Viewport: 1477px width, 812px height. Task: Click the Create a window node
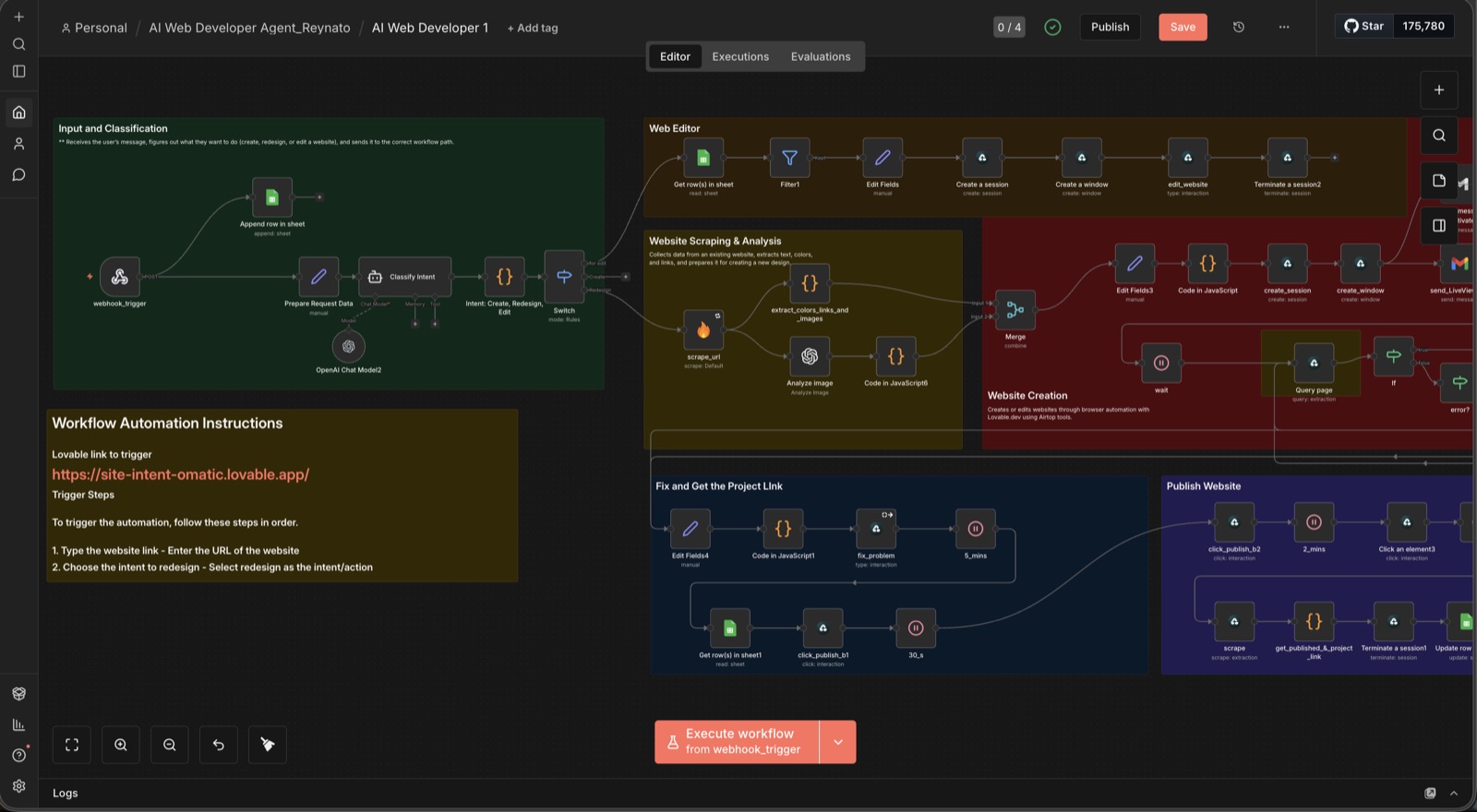click(1082, 158)
